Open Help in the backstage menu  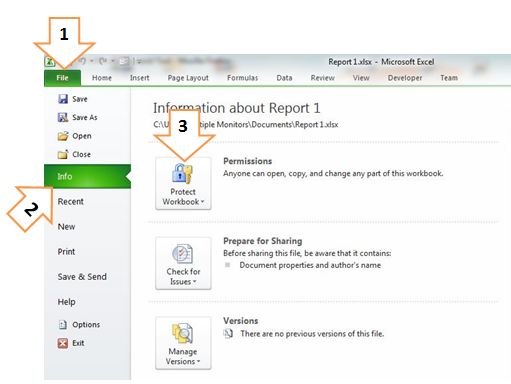point(66,302)
